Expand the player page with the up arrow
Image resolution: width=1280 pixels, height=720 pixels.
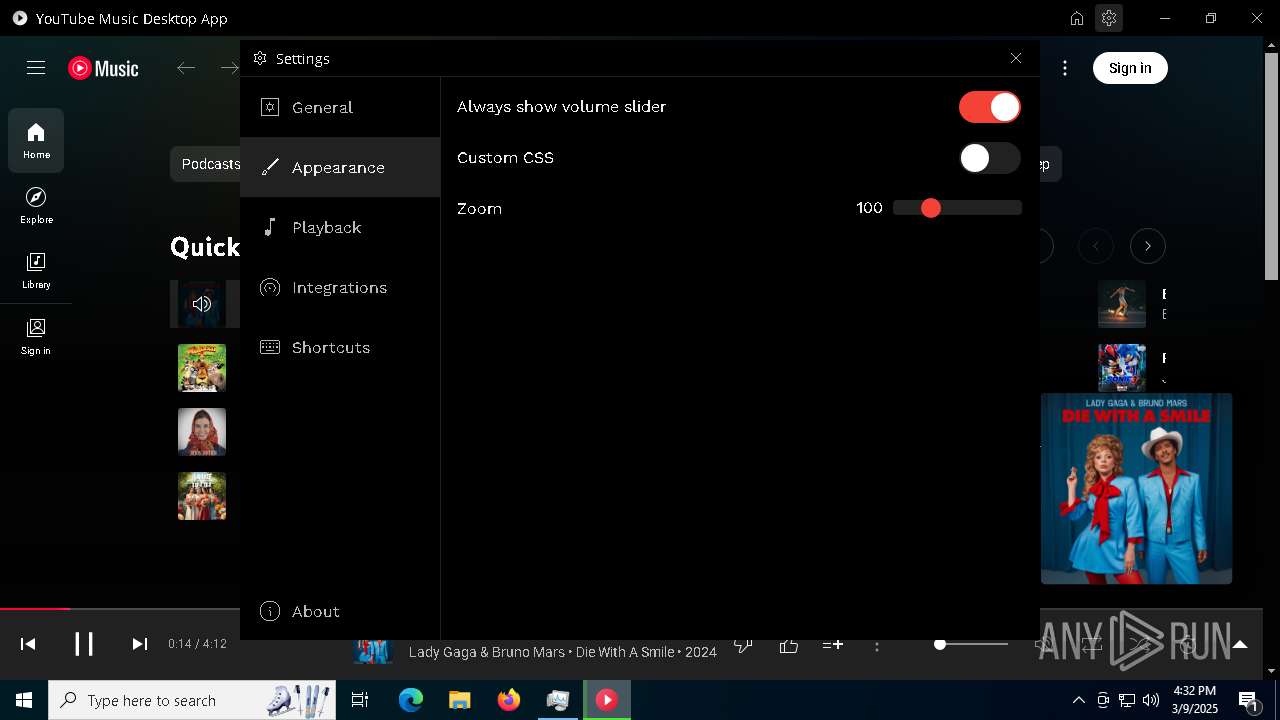pos(1240,644)
